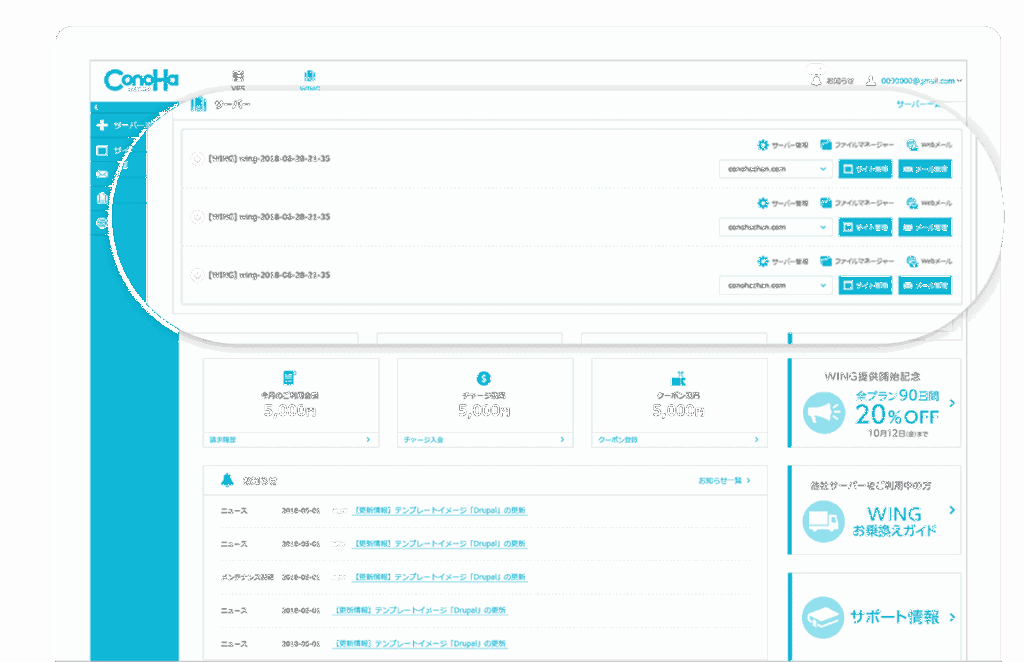The image size is (1024, 662).
Task: Open the domain dropdown in third server row
Action: [776, 286]
